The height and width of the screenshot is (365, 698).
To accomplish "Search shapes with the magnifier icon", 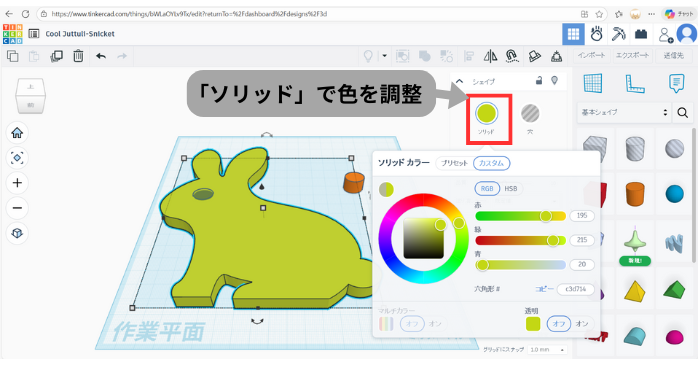I will [683, 113].
